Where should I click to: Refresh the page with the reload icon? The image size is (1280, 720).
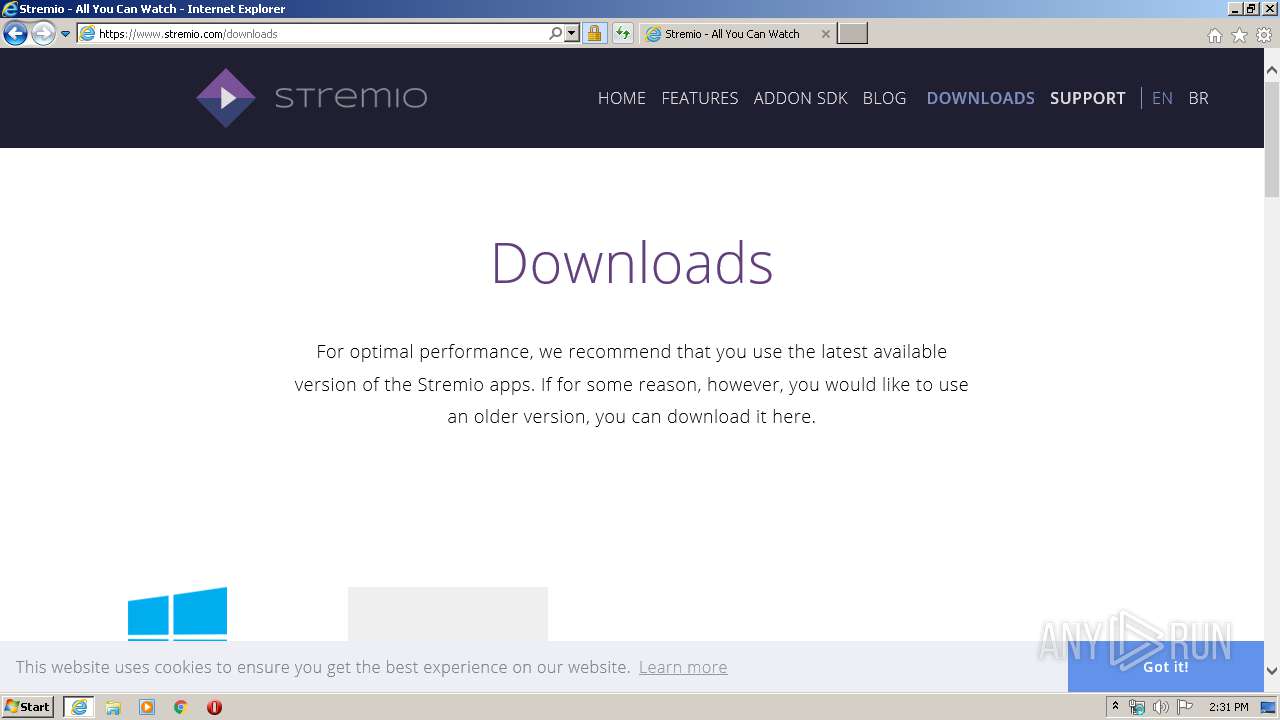[623, 34]
